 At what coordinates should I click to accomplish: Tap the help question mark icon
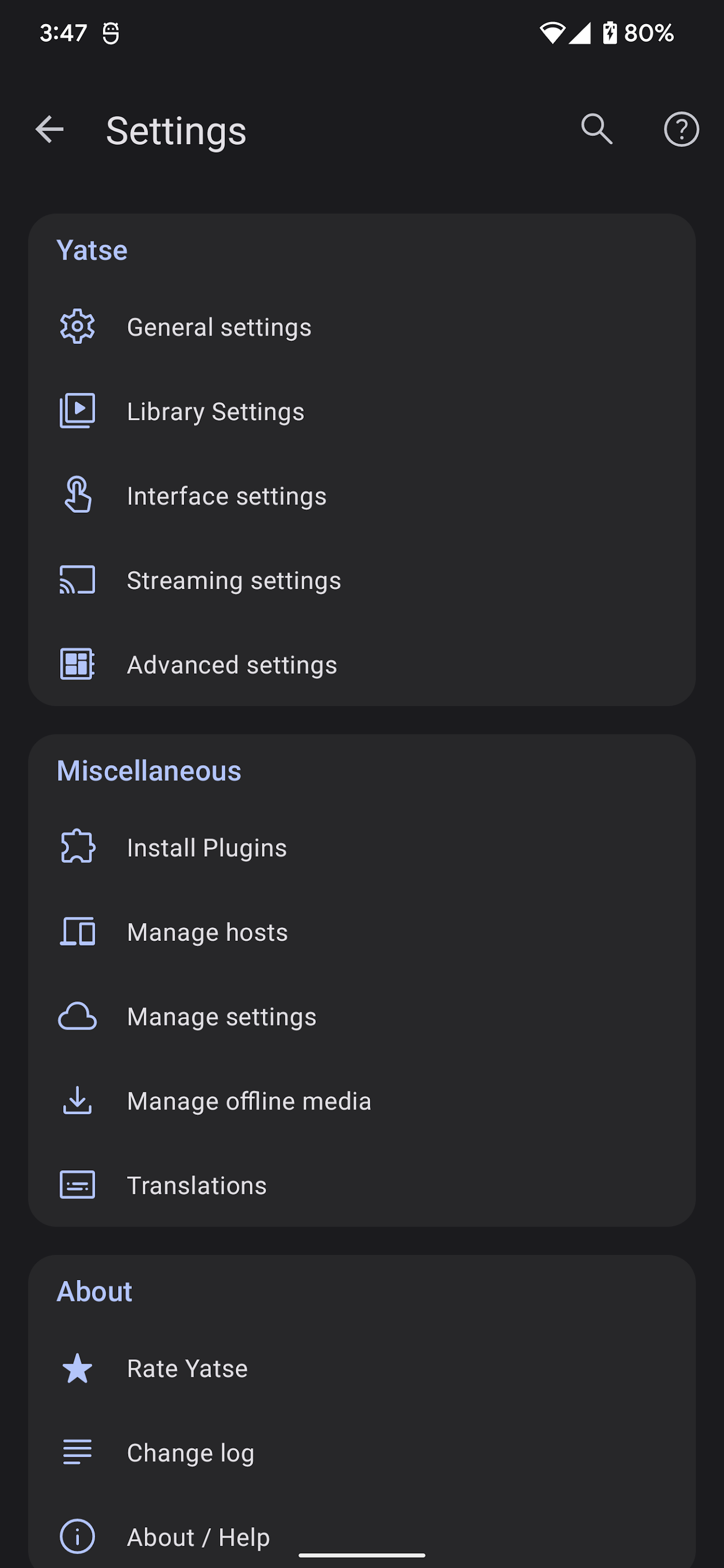tap(681, 130)
